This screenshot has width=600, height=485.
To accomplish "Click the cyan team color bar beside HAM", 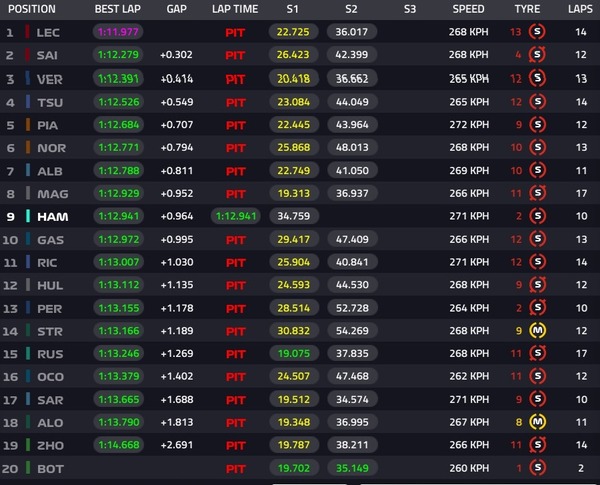I will click(28, 216).
